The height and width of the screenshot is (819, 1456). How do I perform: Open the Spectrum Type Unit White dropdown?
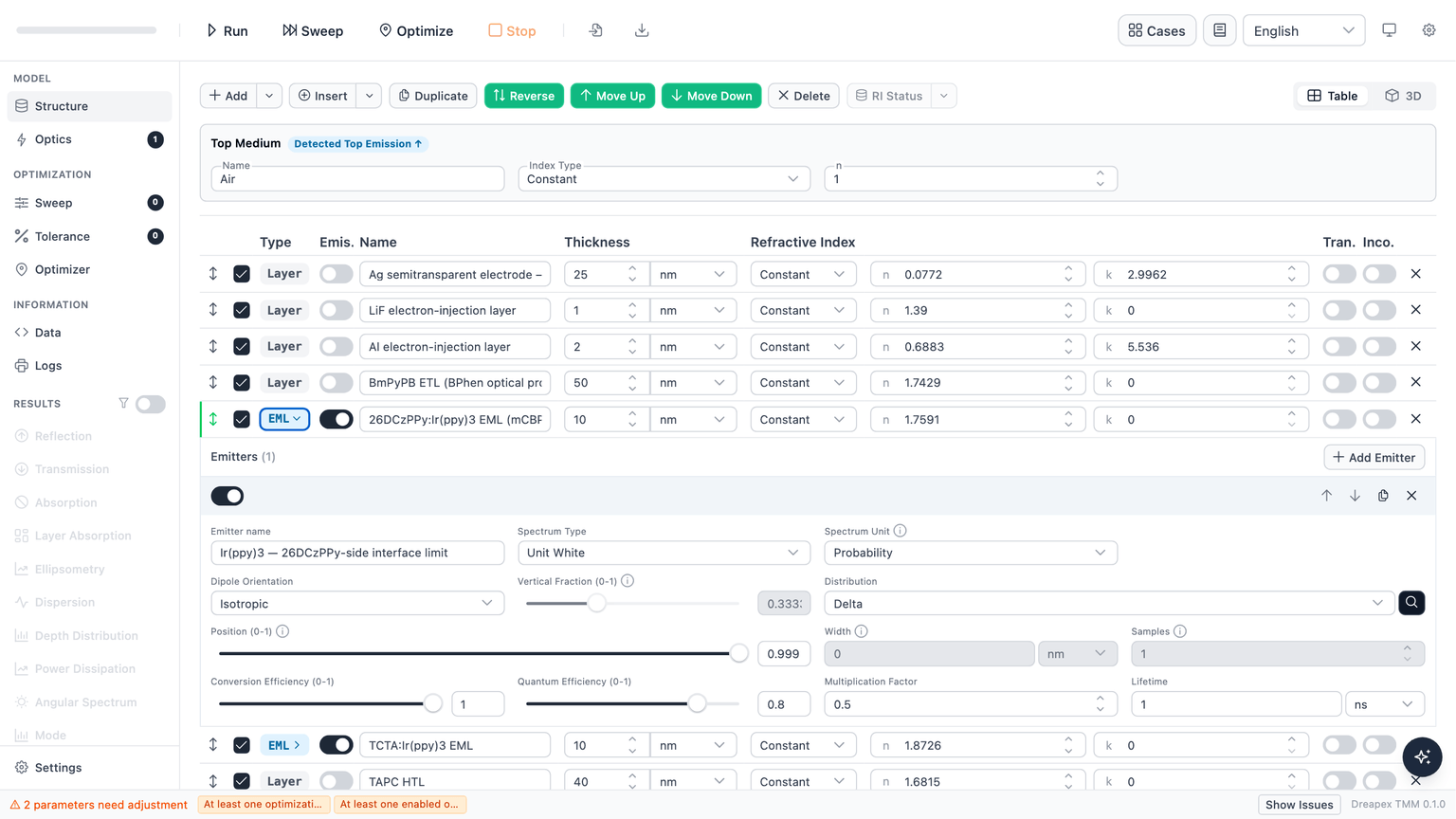[664, 553]
